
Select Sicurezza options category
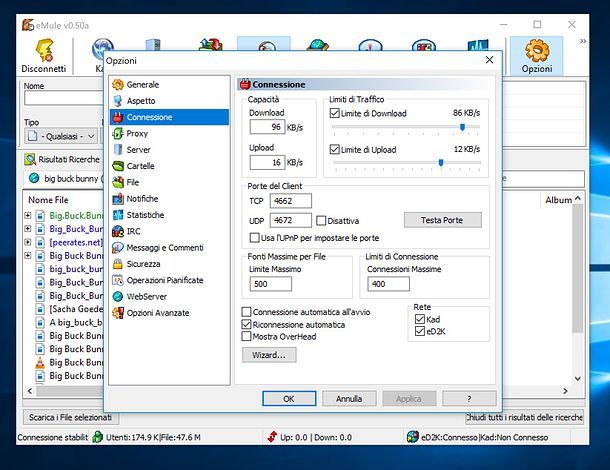point(145,264)
